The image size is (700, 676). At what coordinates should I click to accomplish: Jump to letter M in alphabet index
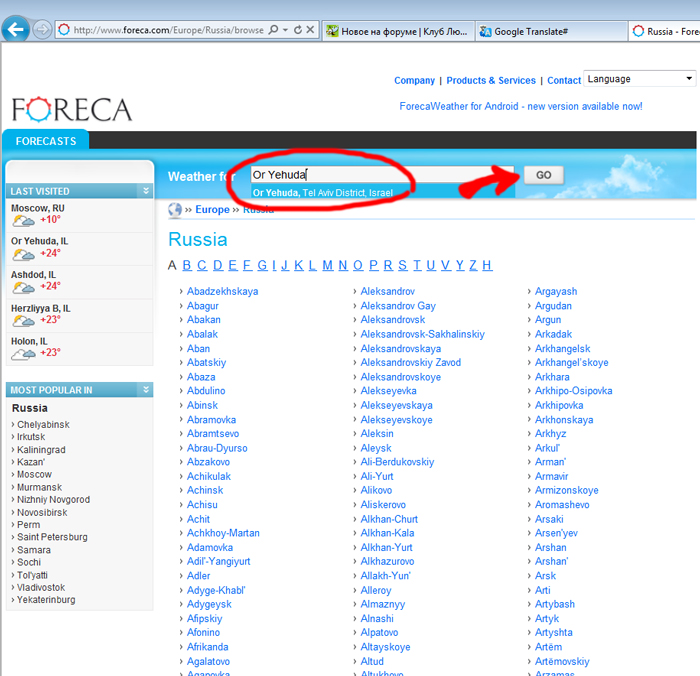(x=327, y=265)
